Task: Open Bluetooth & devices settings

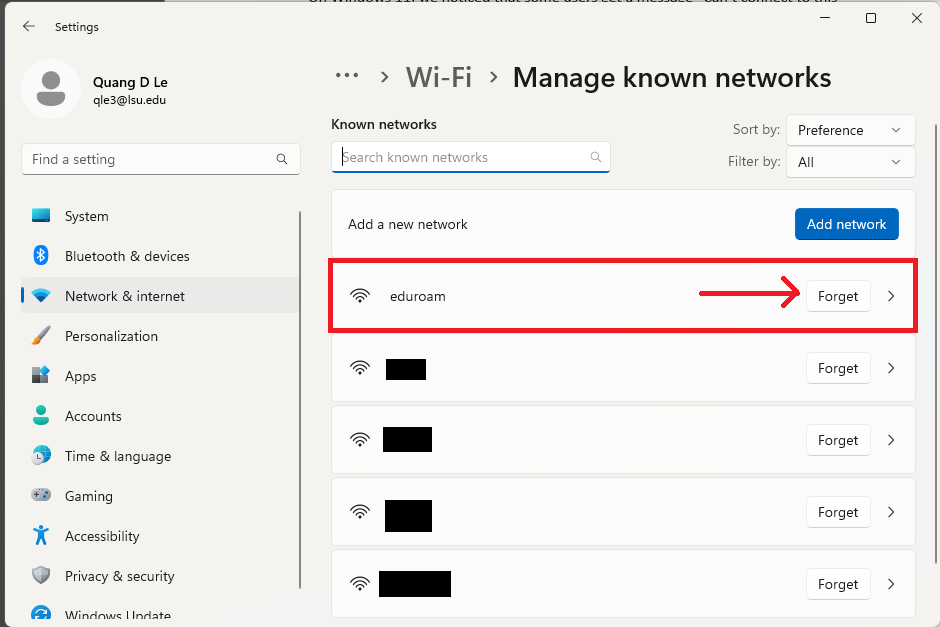Action: (x=40, y=256)
